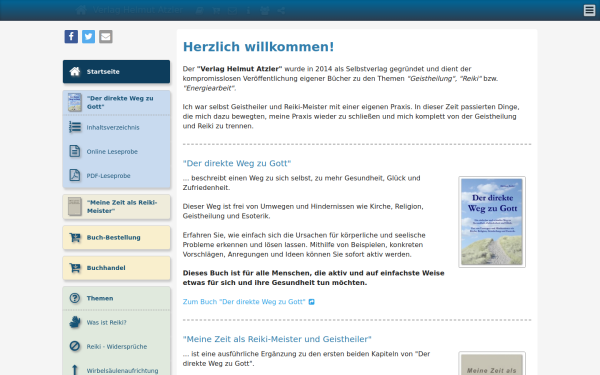Open Buchhandel page
Viewport: 600px width, 375px height.
pos(116,268)
